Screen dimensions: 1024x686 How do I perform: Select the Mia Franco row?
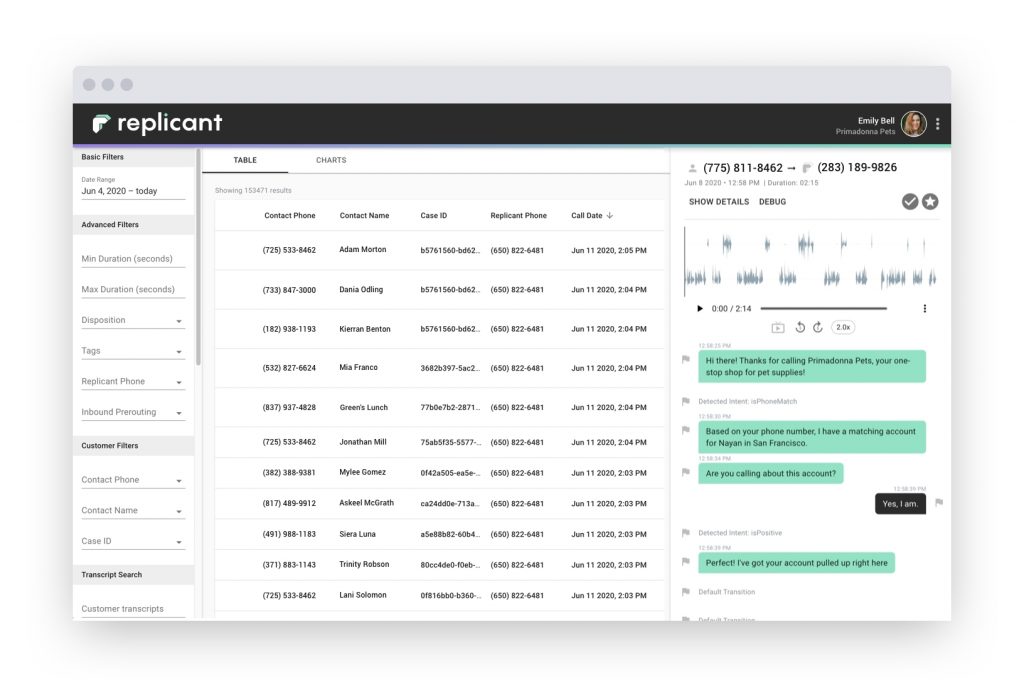click(440, 368)
